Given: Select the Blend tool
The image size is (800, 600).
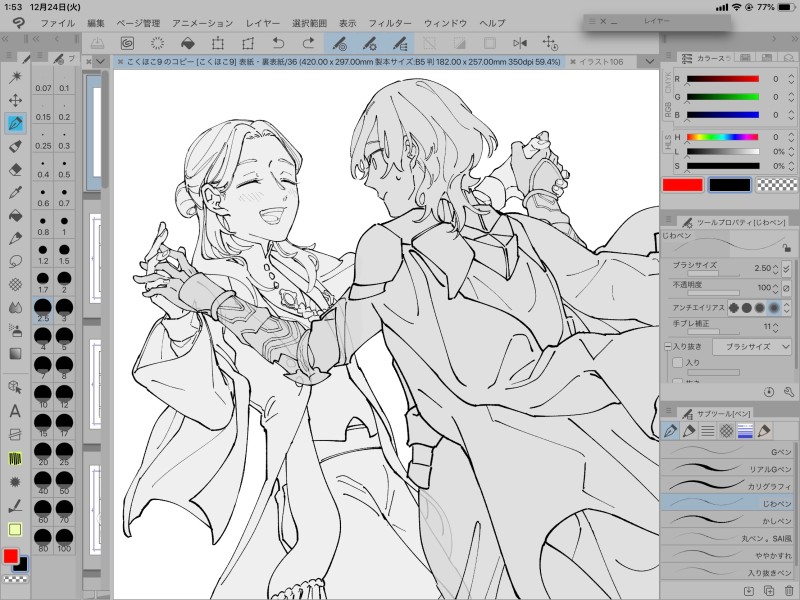Looking at the screenshot, I should point(15,307).
